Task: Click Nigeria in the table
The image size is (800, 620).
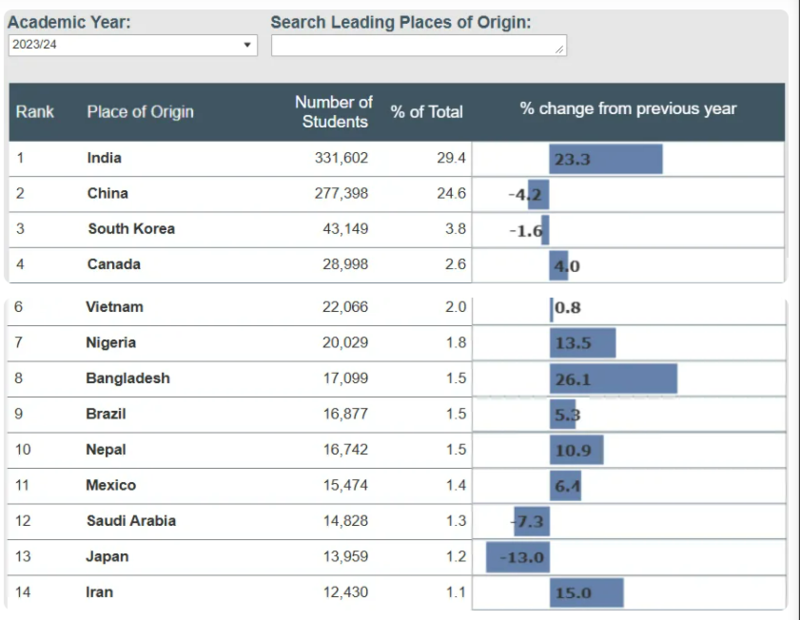Action: [111, 343]
